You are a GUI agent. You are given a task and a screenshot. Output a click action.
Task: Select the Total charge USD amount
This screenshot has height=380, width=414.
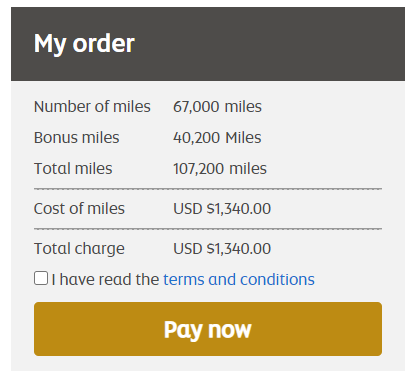[222, 249]
